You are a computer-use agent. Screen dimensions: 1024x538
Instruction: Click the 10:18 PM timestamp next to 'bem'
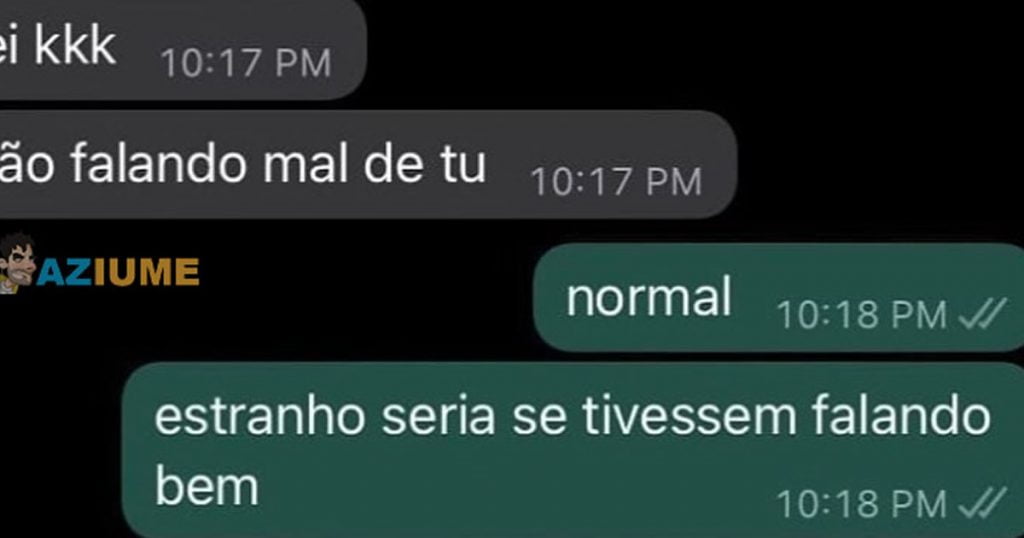(861, 504)
